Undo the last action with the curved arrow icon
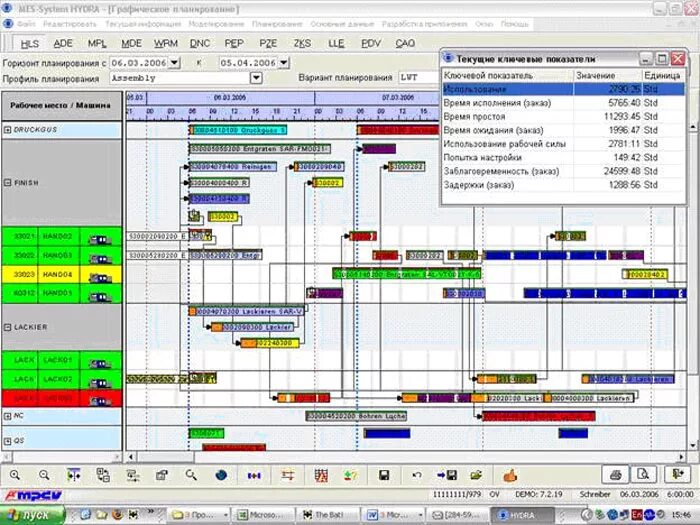The image size is (700, 525). pyautogui.click(x=417, y=475)
